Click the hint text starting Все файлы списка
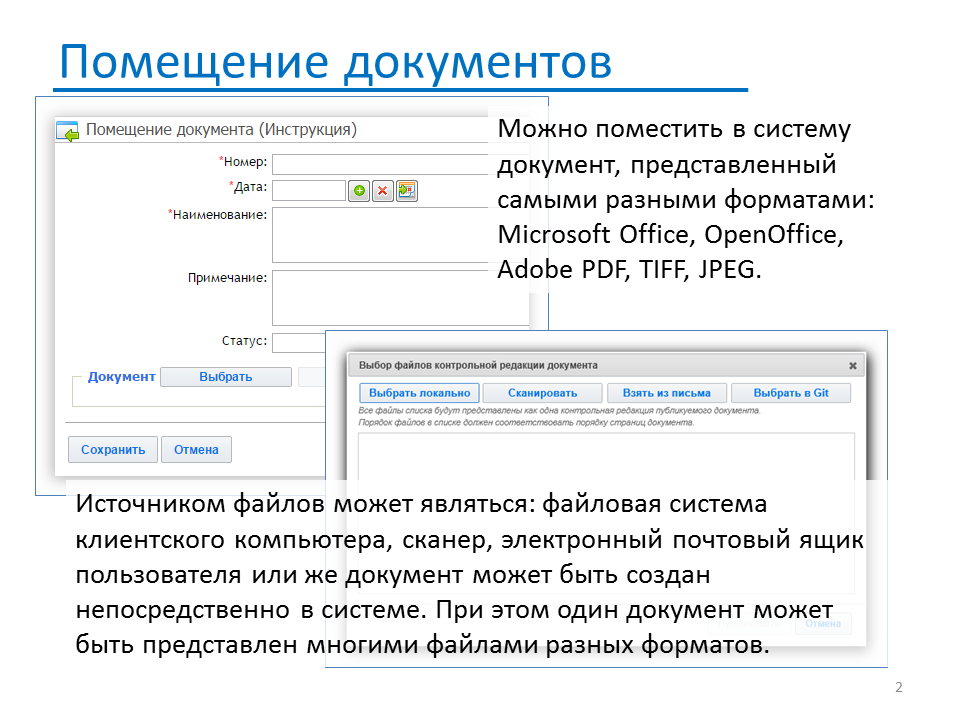This screenshot has width=960, height=720. tap(560, 411)
